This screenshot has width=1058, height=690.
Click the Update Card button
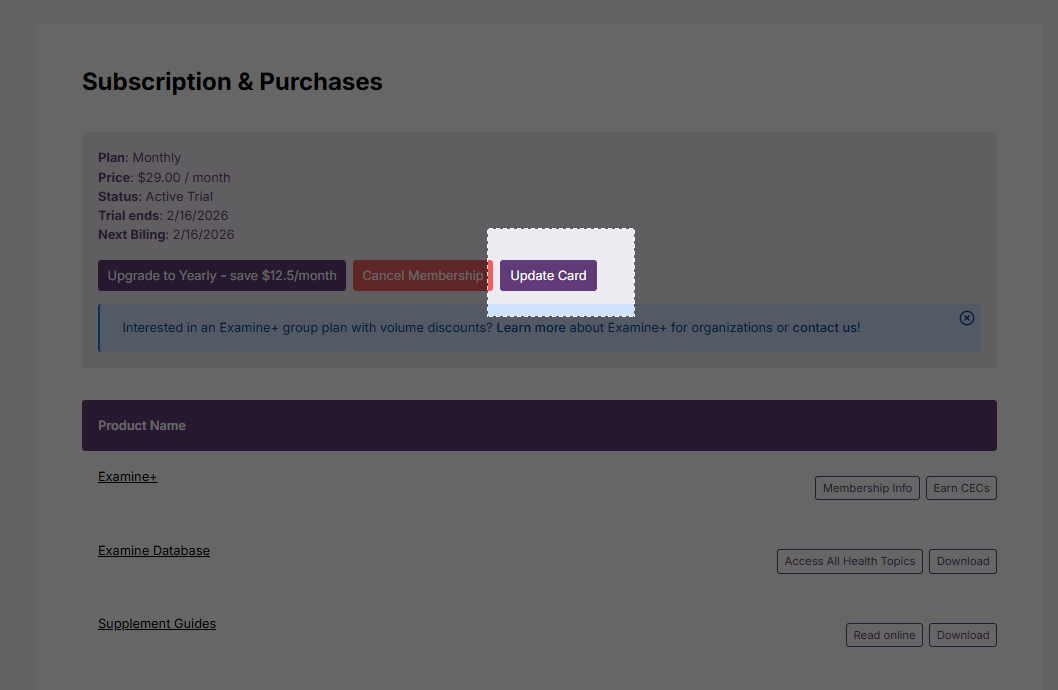(x=548, y=275)
